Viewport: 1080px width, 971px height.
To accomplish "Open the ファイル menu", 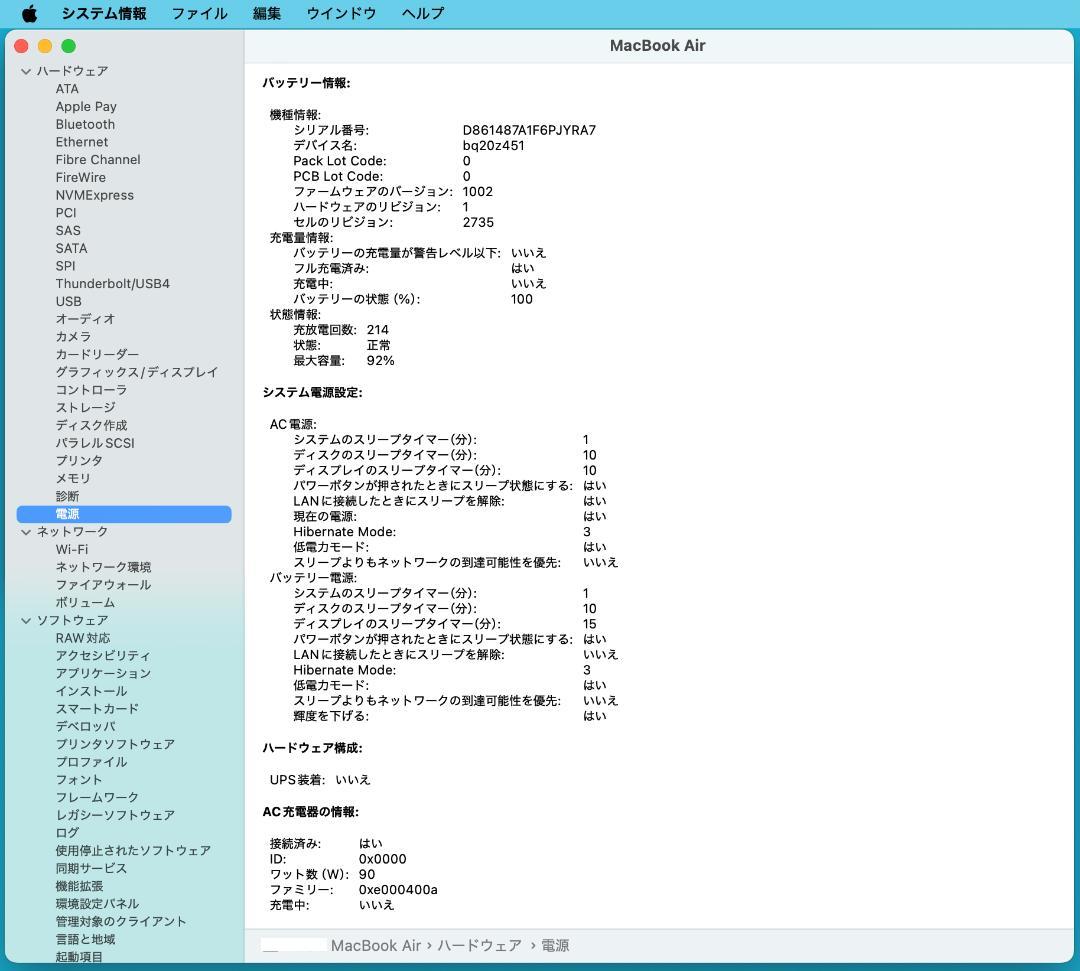I will [x=199, y=13].
